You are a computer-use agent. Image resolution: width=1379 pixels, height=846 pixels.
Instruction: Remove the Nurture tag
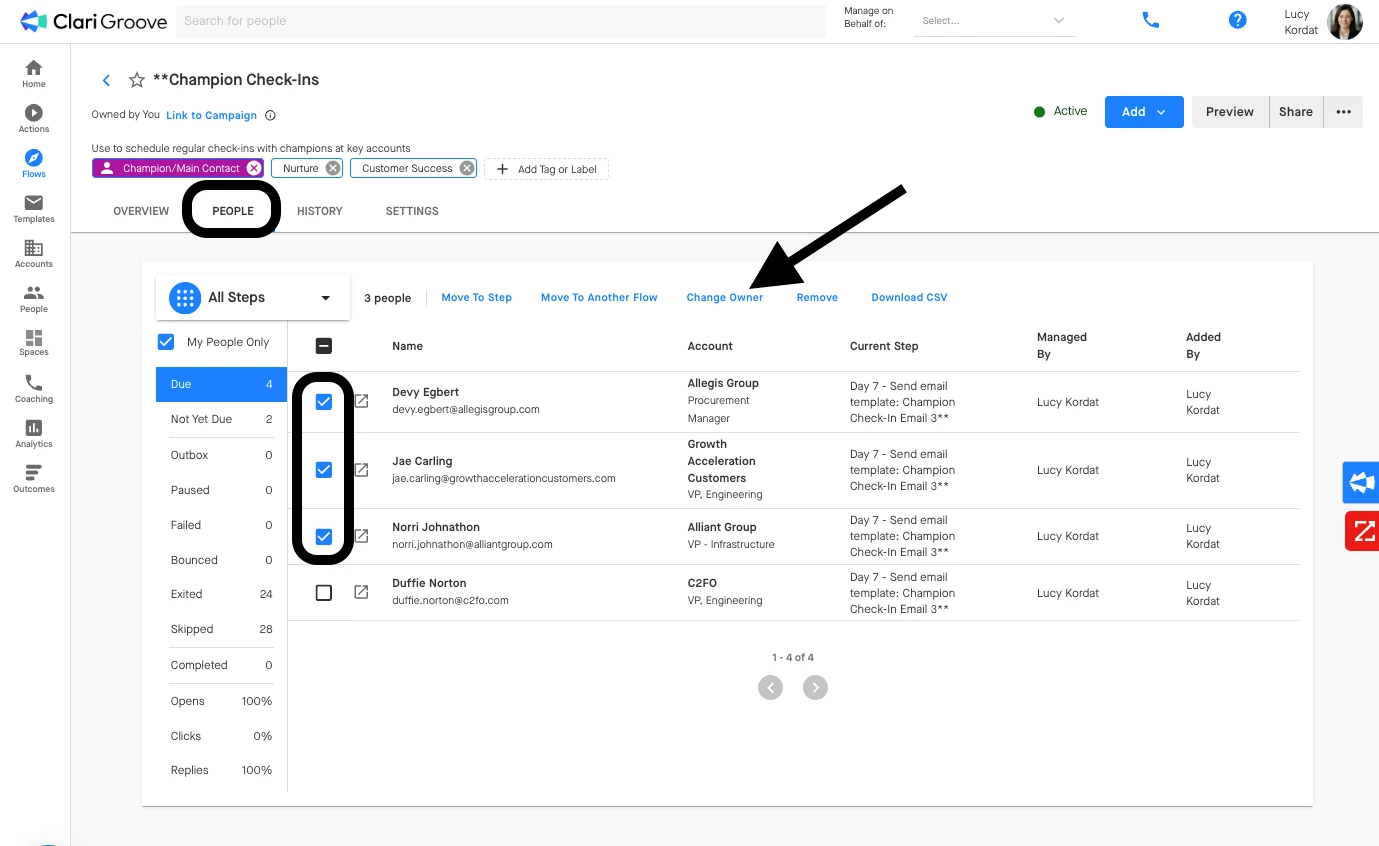tap(333, 168)
